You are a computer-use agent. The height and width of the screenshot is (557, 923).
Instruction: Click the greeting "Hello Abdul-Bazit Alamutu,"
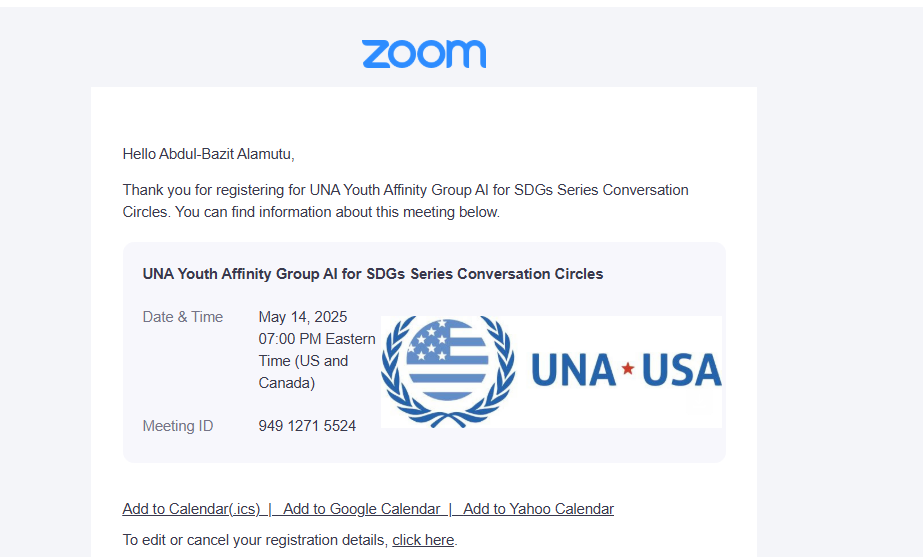click(x=209, y=154)
